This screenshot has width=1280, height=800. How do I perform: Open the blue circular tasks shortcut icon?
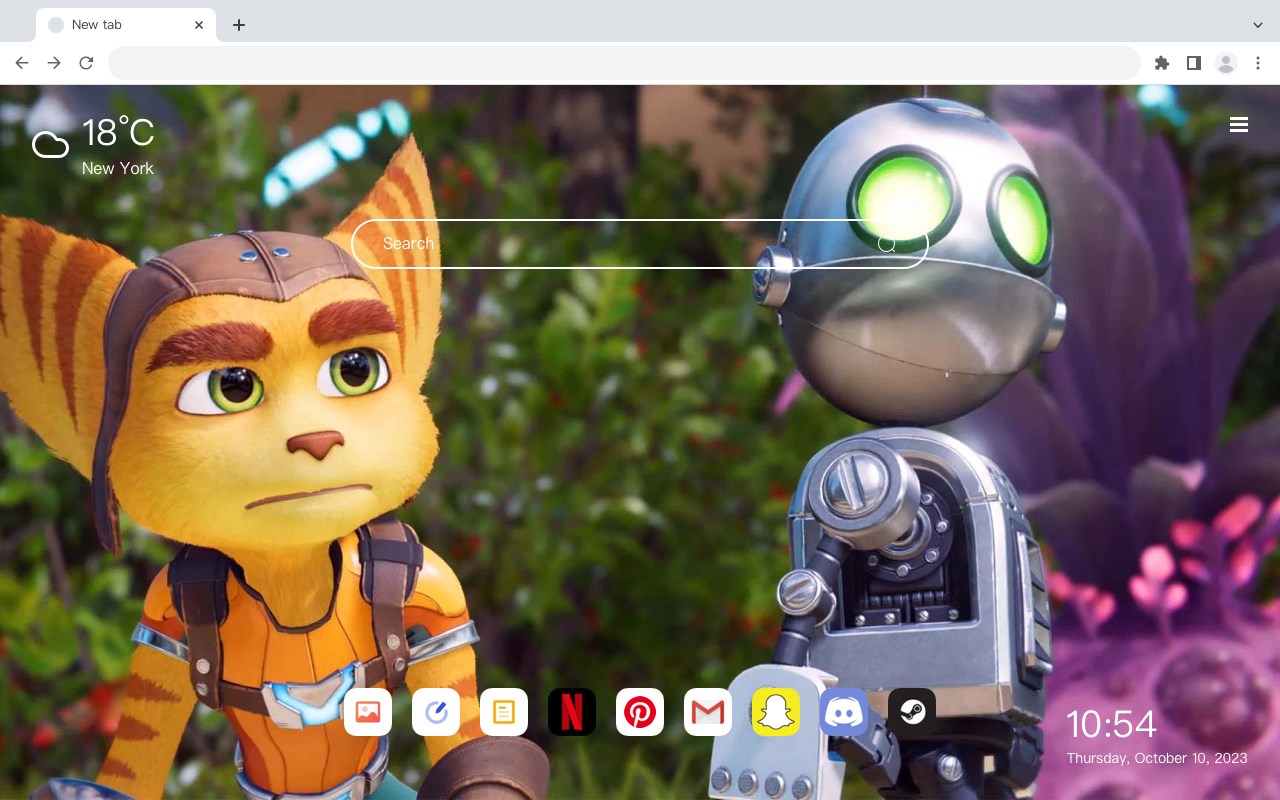(x=436, y=712)
